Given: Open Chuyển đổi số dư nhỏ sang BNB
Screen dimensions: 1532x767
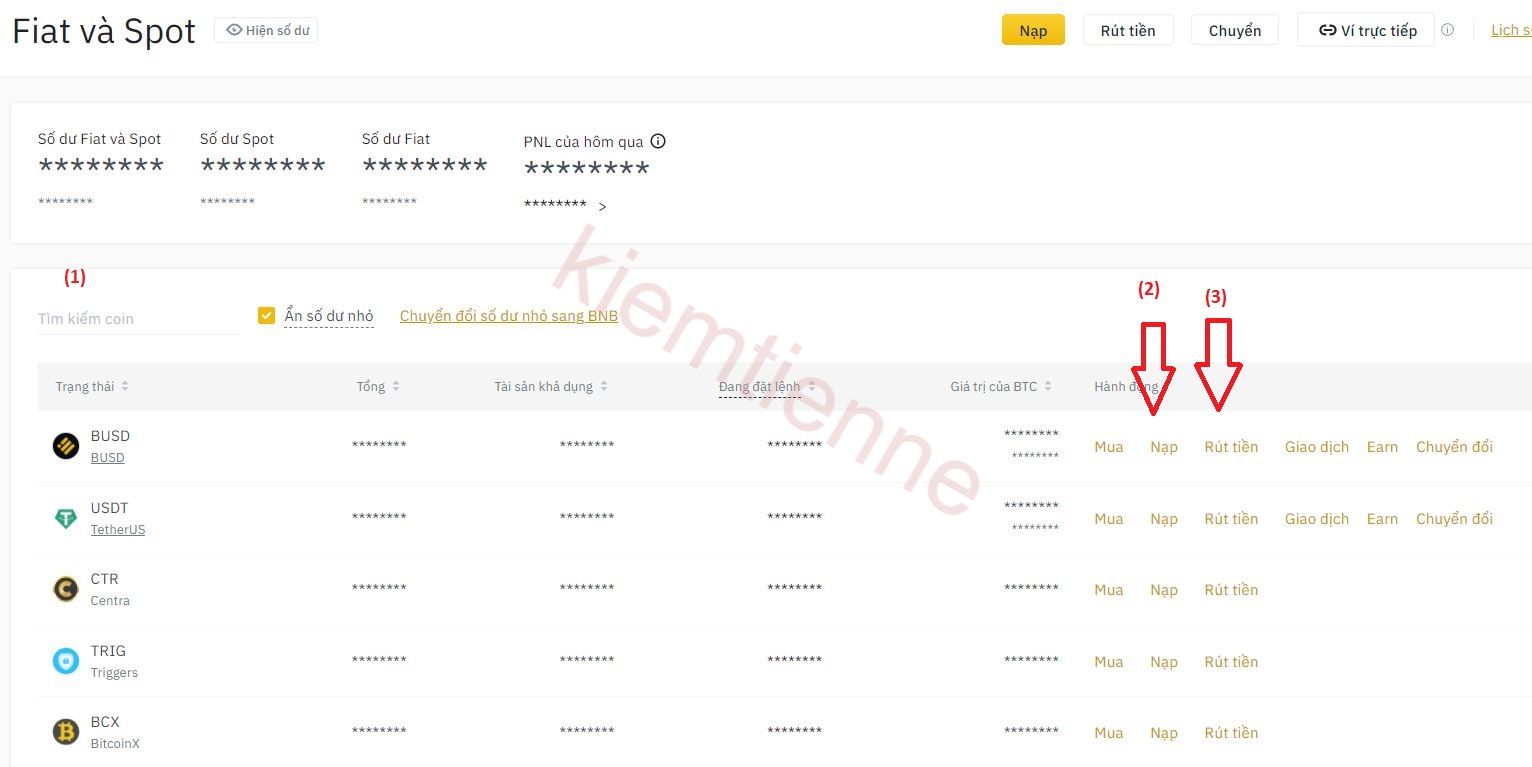Looking at the screenshot, I should coord(508,315).
